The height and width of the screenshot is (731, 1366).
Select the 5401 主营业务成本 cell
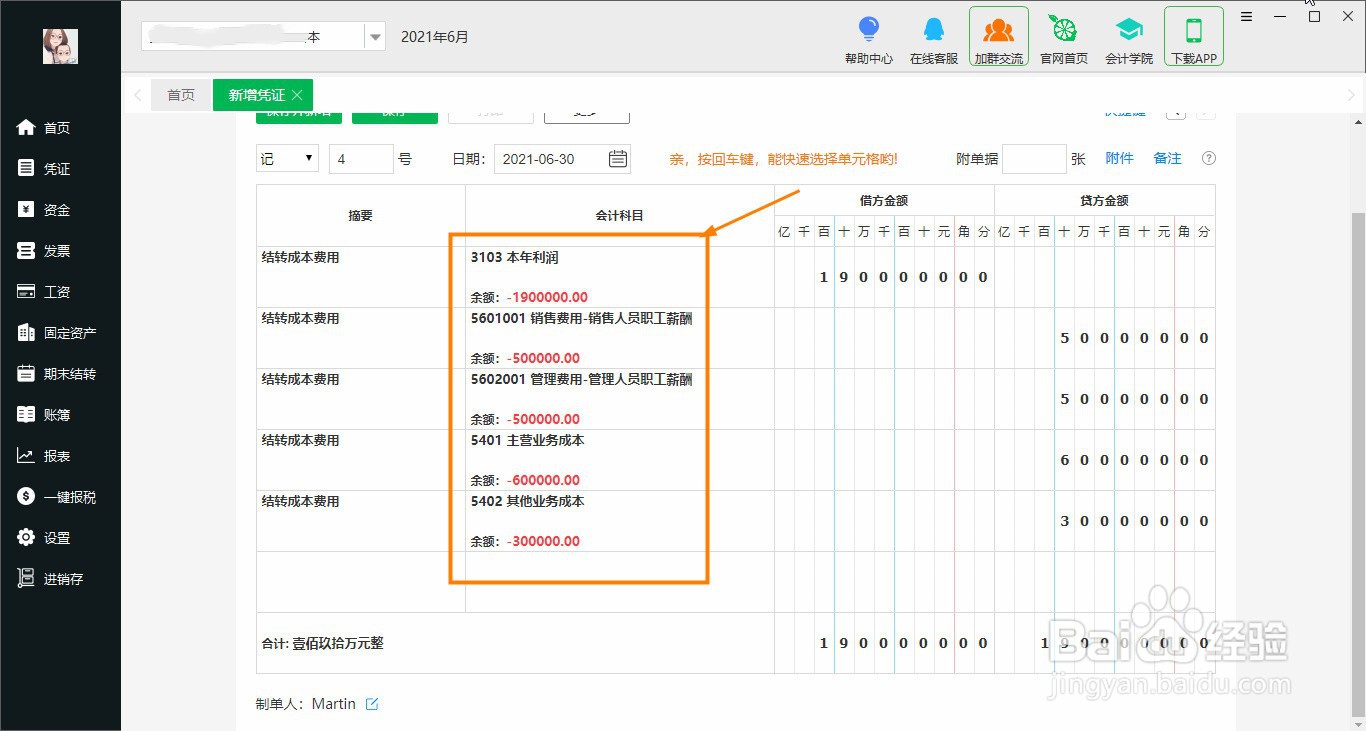click(x=619, y=460)
